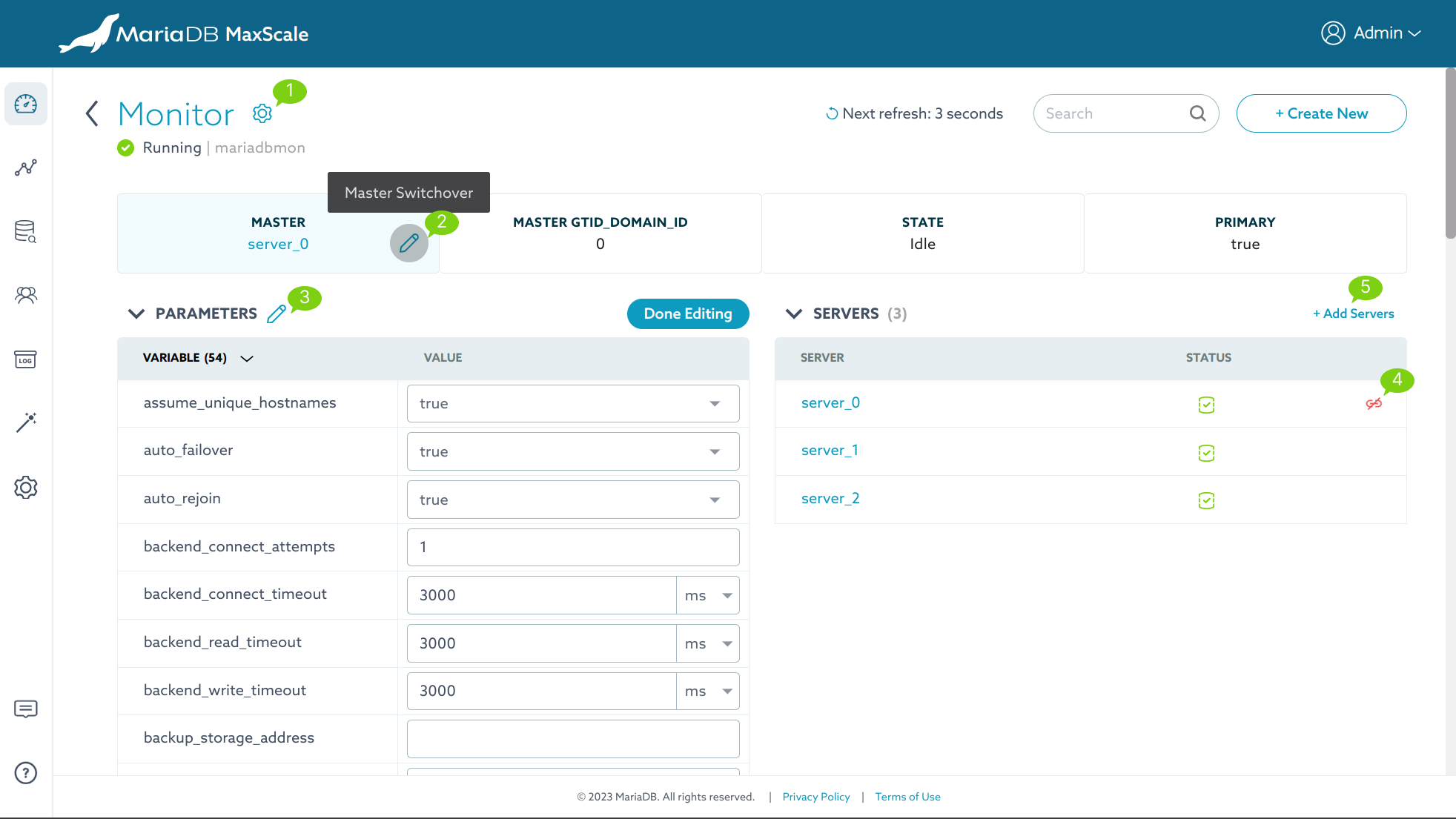This screenshot has height=819, width=1456.
Task: Click the unlink icon for server_0
Action: [1374, 404]
